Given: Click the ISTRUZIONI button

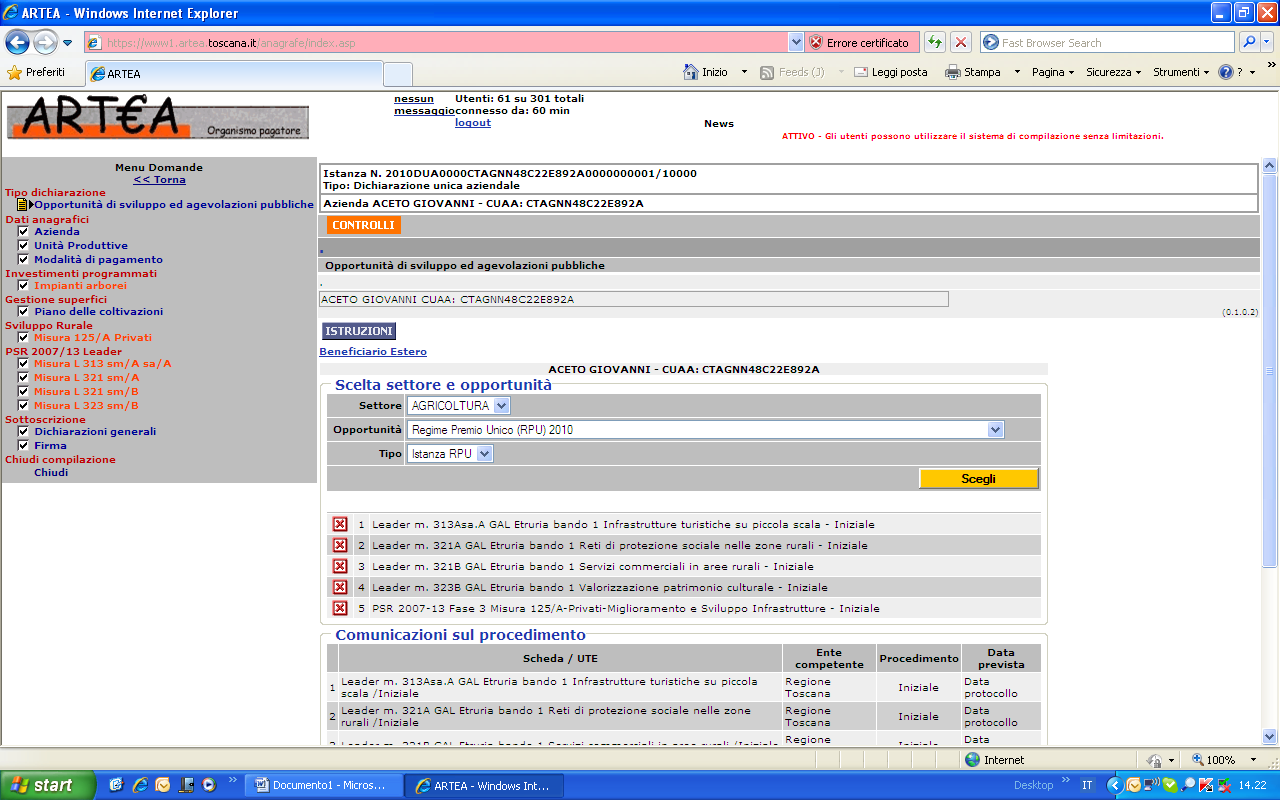Looking at the screenshot, I should [x=359, y=331].
